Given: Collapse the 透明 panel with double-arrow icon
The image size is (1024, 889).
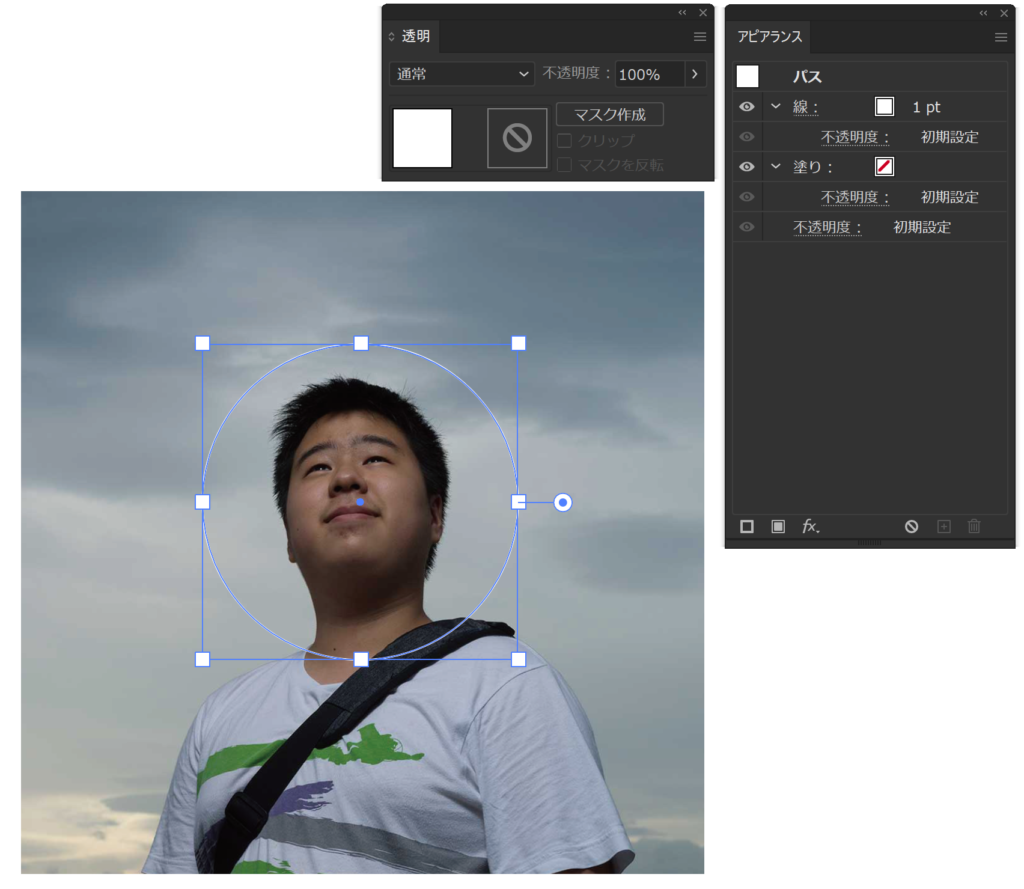Looking at the screenshot, I should click(682, 13).
